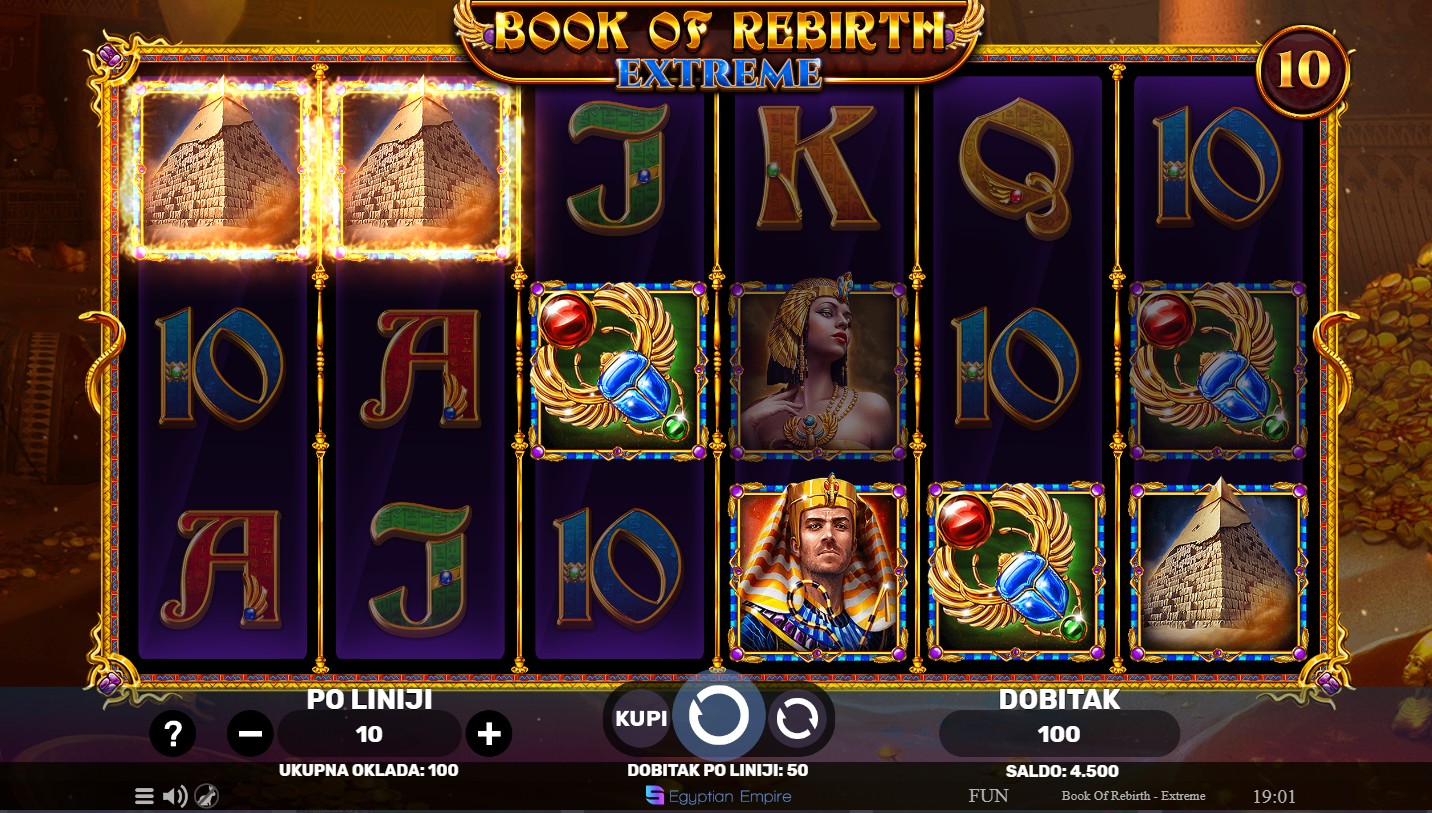The height and width of the screenshot is (813, 1432).
Task: Click the glowing pyramid symbol on first reel
Action: tap(222, 170)
